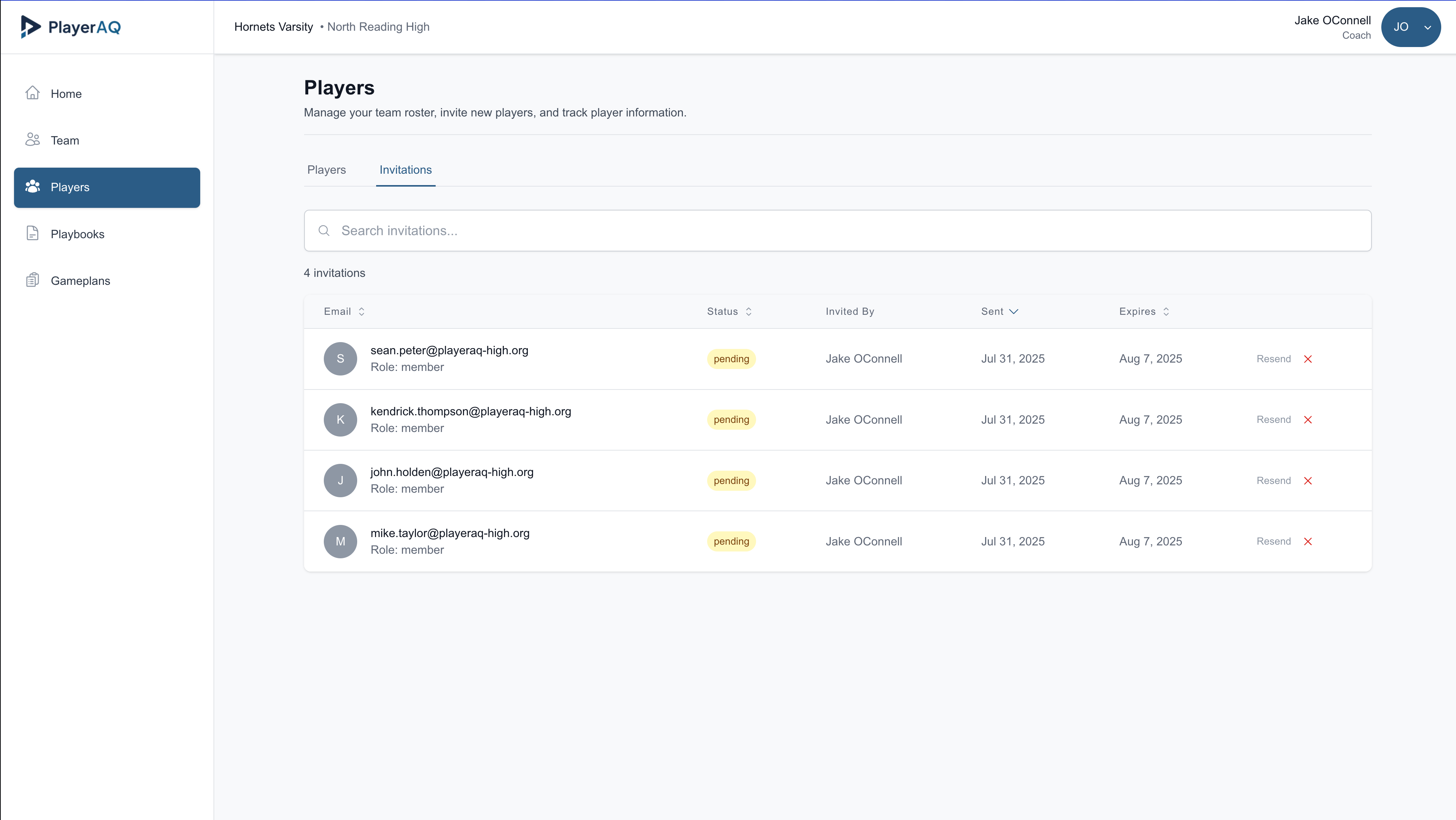
Task: Click Aug 7, 2025 in mike.taylor row
Action: click(1150, 541)
